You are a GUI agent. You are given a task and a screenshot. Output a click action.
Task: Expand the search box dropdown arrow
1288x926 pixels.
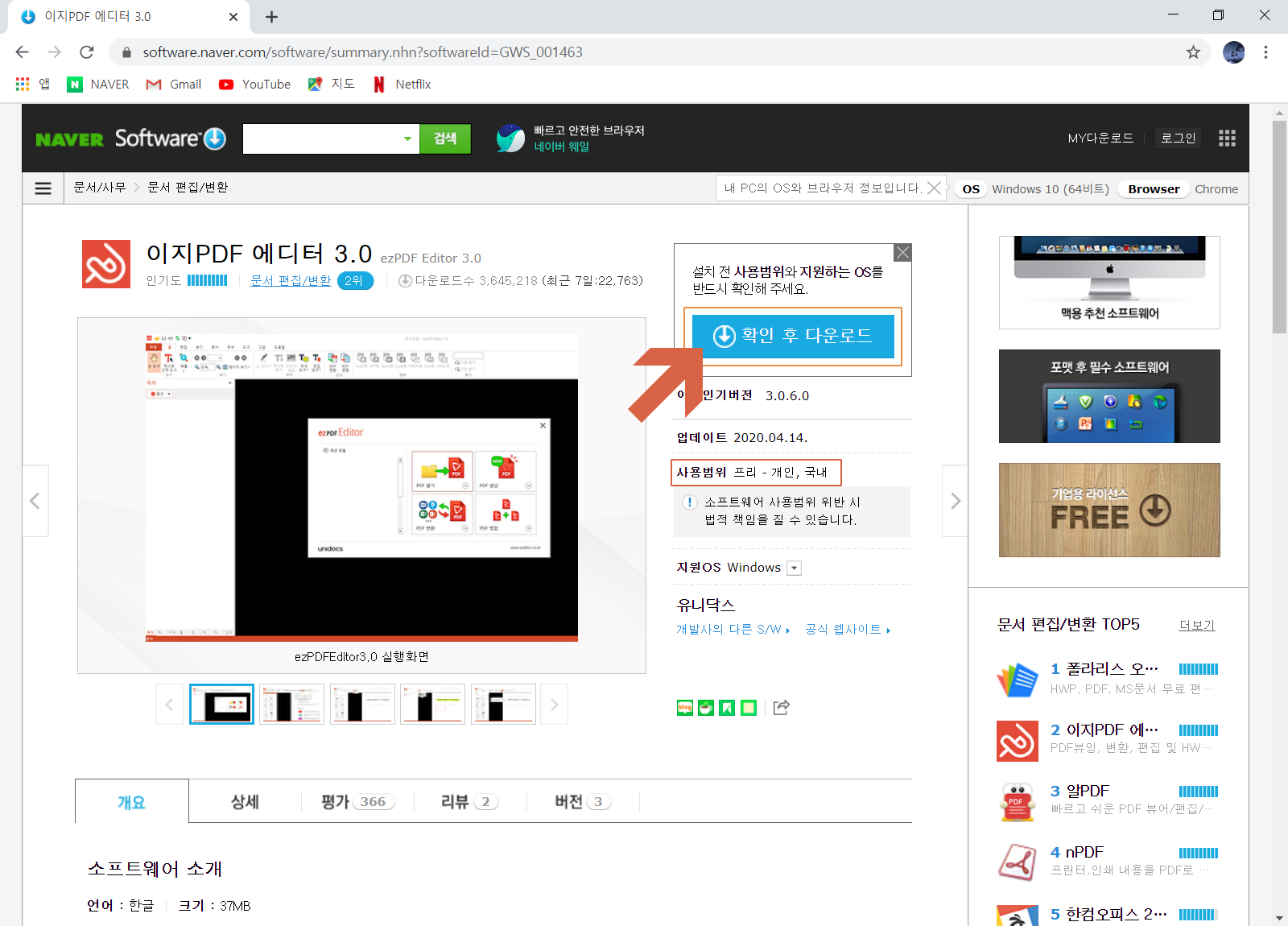coord(407,138)
